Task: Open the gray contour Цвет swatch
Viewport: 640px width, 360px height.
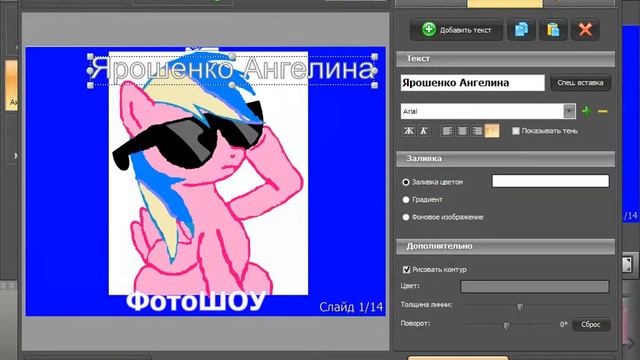Action: (x=535, y=287)
